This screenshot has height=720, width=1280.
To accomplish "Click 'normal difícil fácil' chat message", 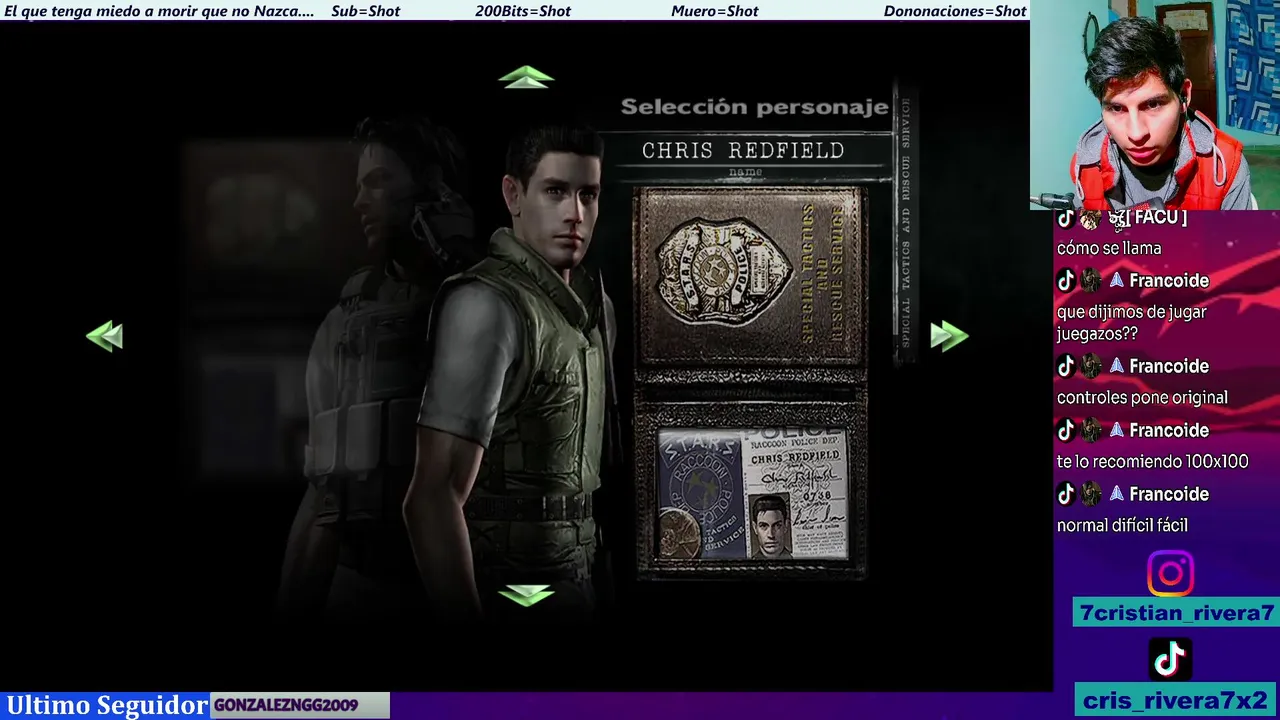I will (1122, 525).
